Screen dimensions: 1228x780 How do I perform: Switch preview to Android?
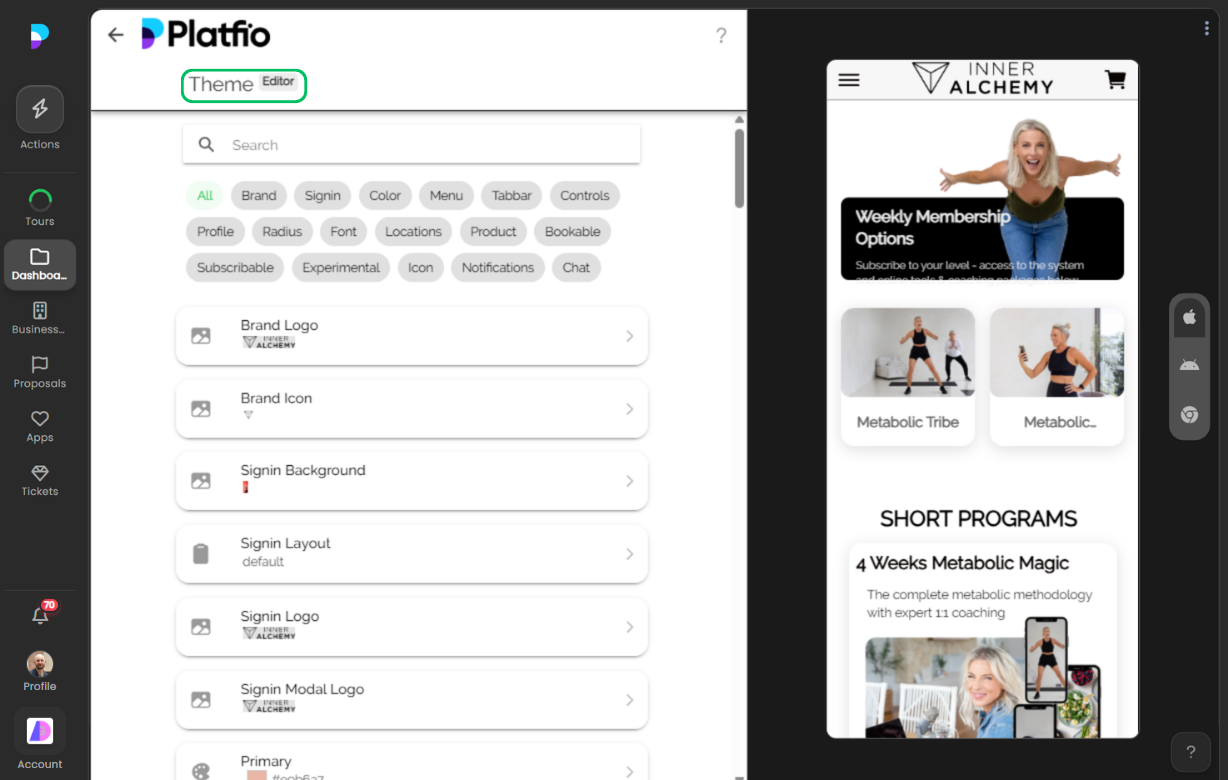click(1189, 364)
